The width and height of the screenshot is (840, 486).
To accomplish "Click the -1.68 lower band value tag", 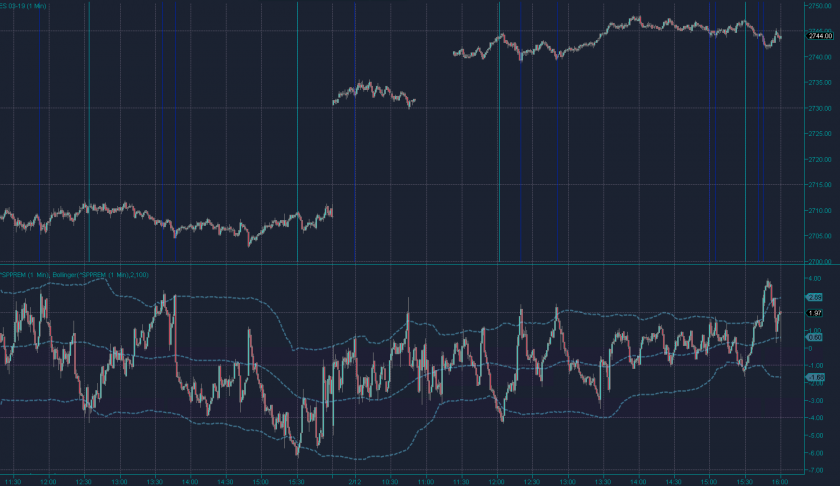I will tap(814, 377).
